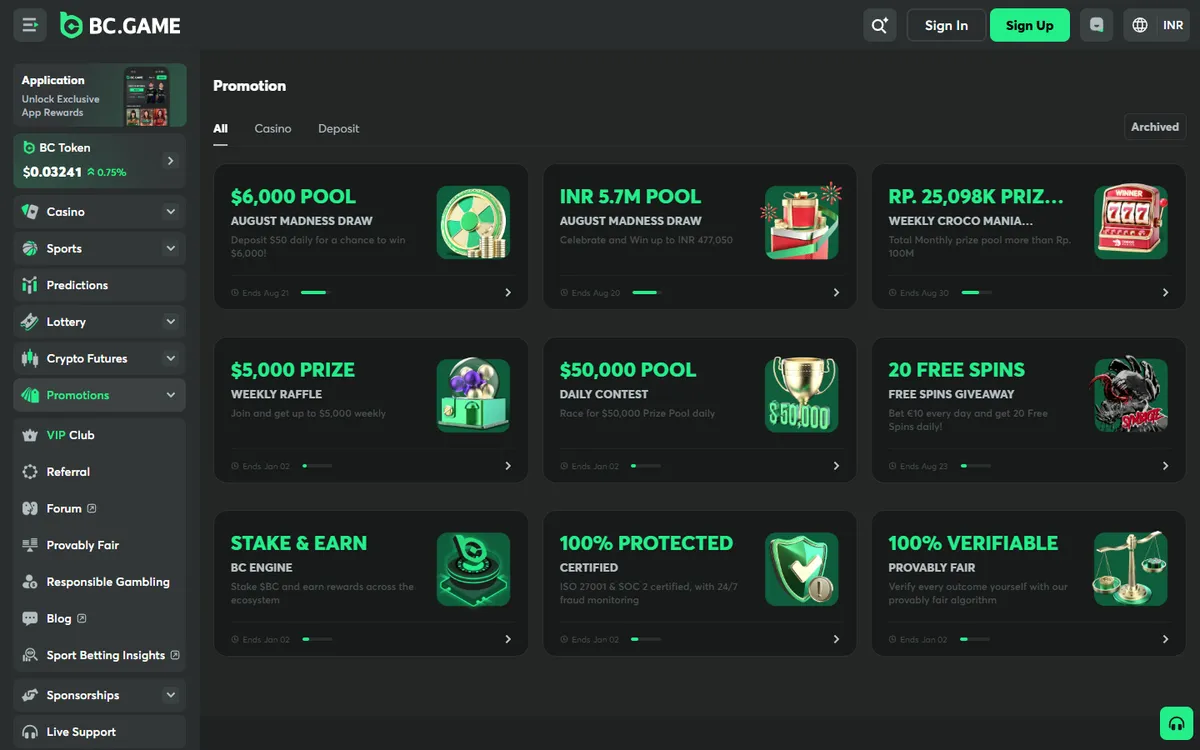Click the Sign Up button

pyautogui.click(x=1029, y=25)
